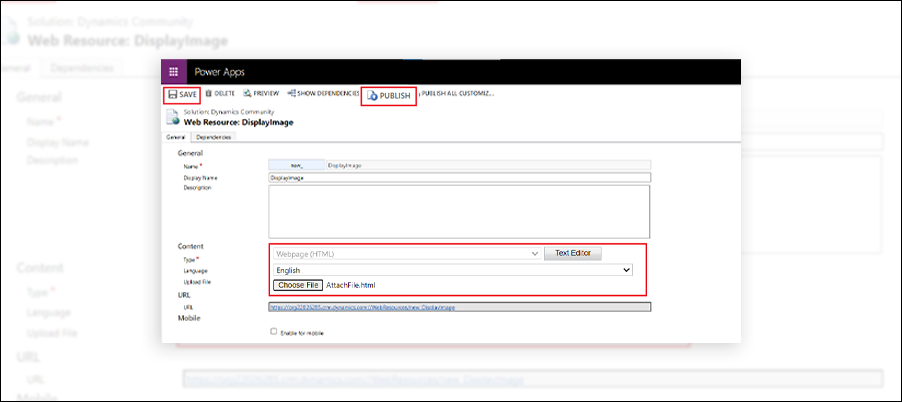Click the web resource page-globe icon
Screen dimensions: 902x402
click(172, 117)
